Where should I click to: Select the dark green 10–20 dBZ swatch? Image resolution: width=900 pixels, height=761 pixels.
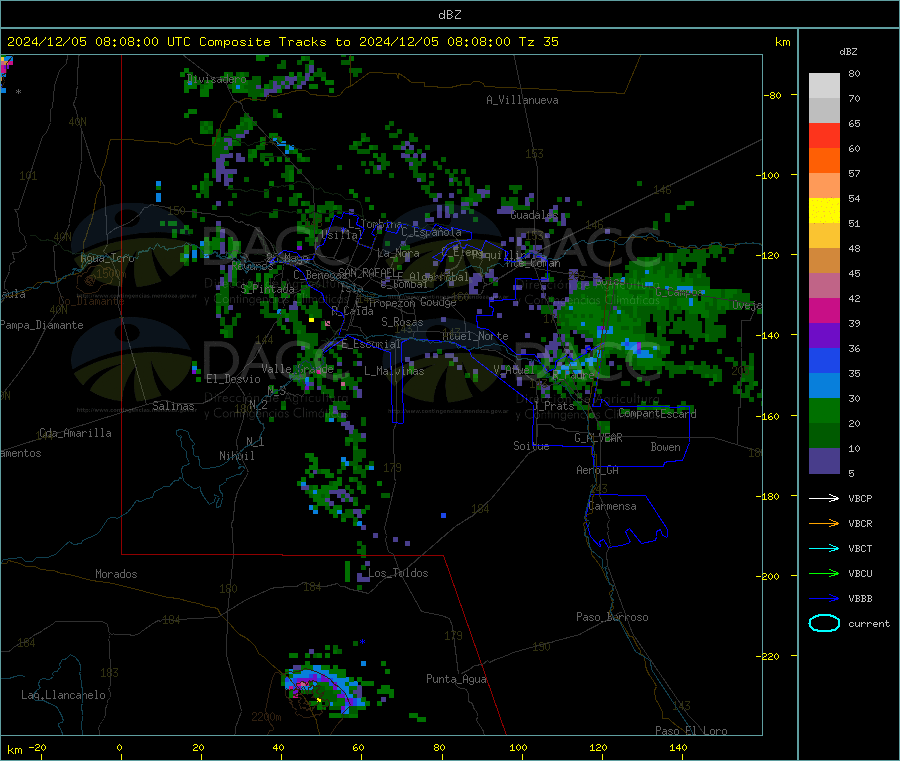click(824, 436)
